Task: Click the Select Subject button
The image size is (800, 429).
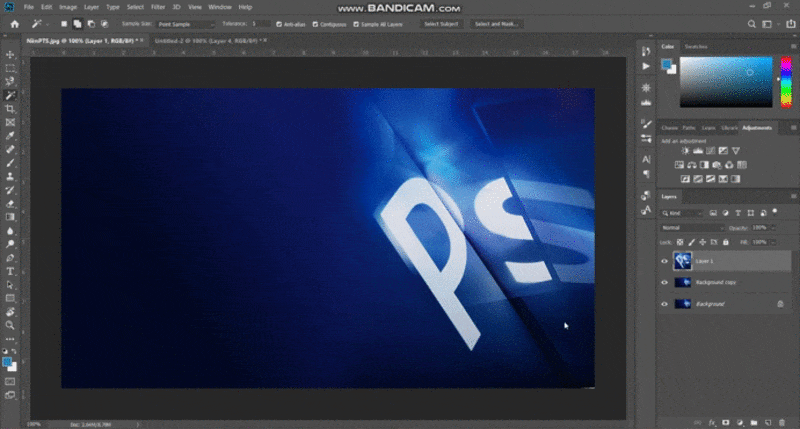Action: point(441,24)
